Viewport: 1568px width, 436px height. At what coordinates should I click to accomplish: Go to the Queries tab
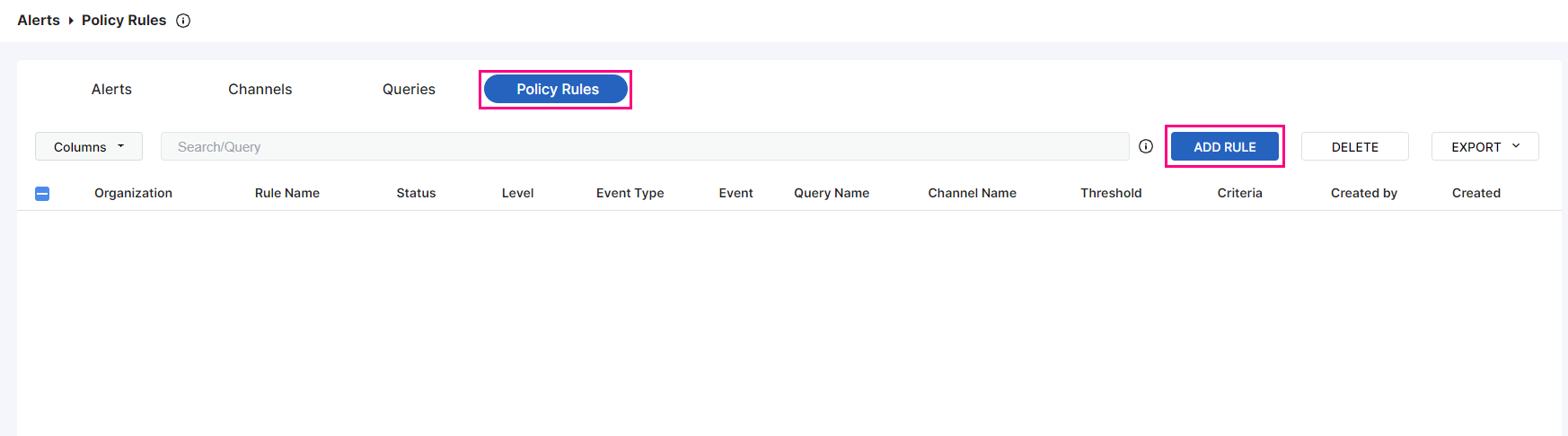pyautogui.click(x=409, y=89)
